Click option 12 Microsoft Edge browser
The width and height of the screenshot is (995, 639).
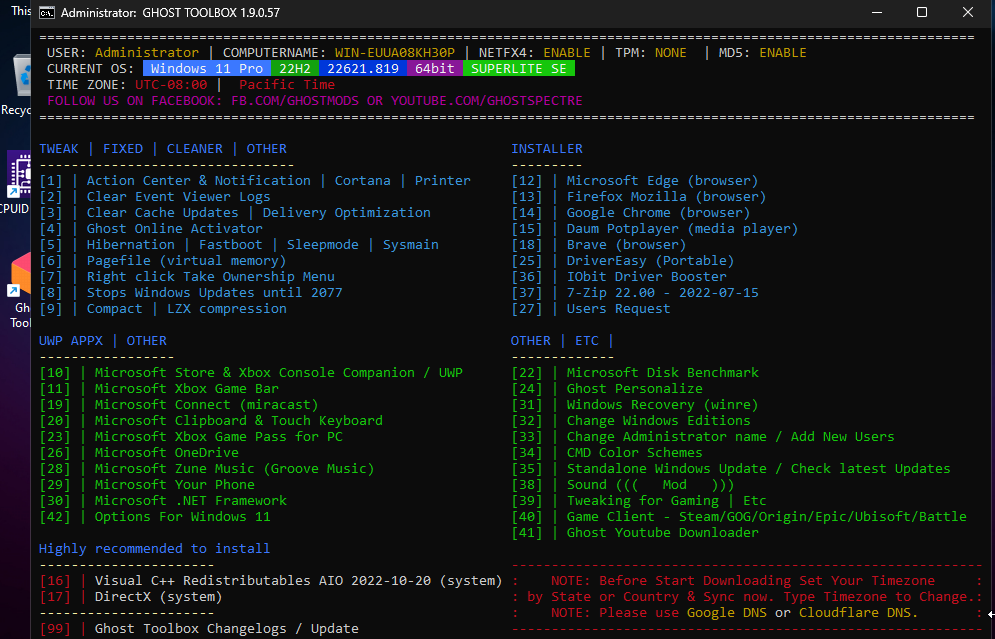tap(635, 181)
